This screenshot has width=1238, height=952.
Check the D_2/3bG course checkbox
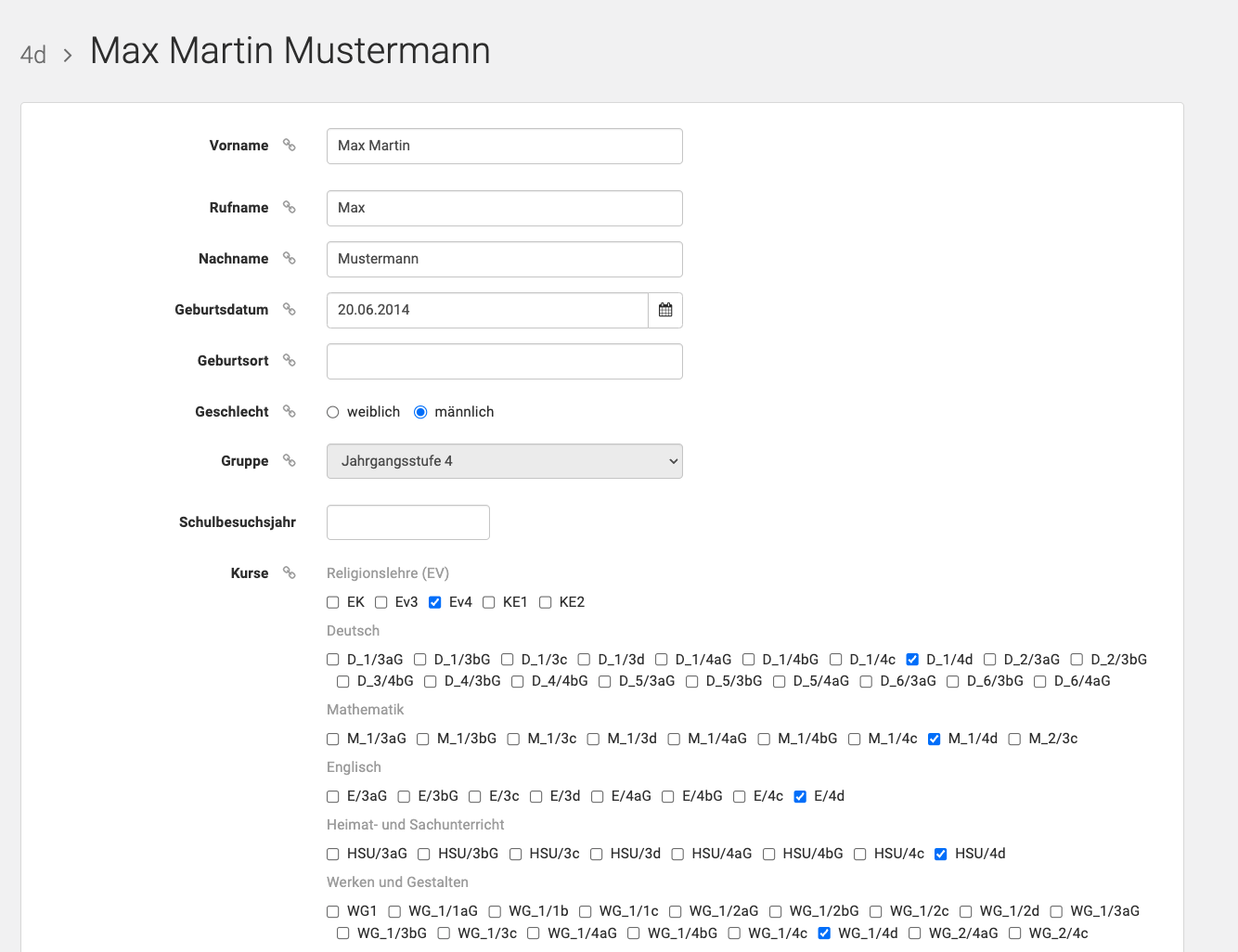pyautogui.click(x=1077, y=660)
